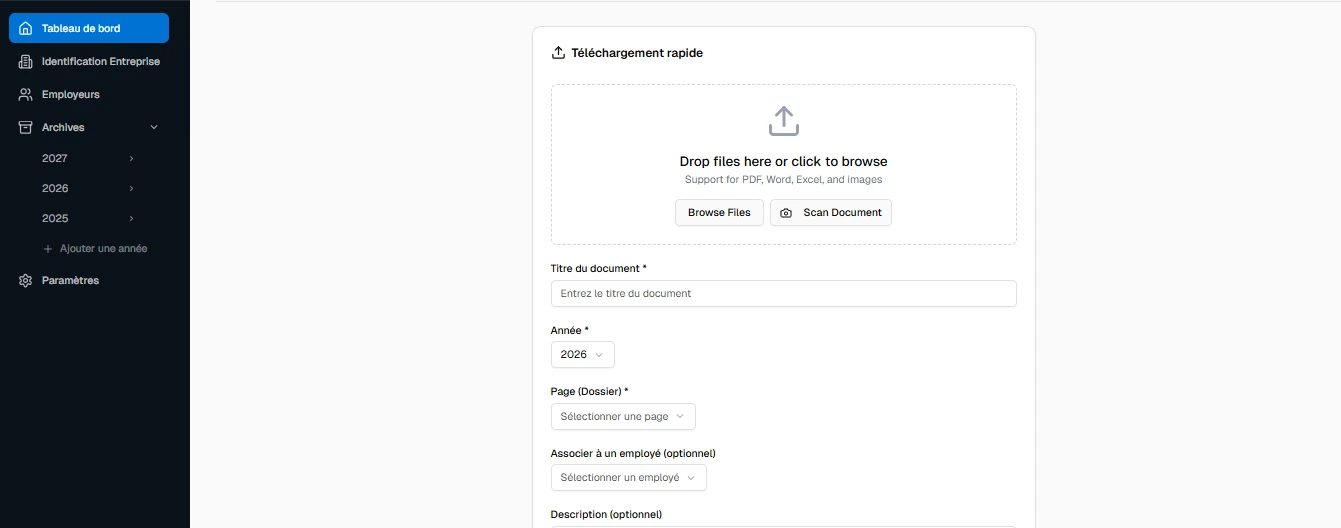Viewport: 1341px width, 528px height.
Task: Click the camera icon on Scan Document
Action: tap(786, 213)
